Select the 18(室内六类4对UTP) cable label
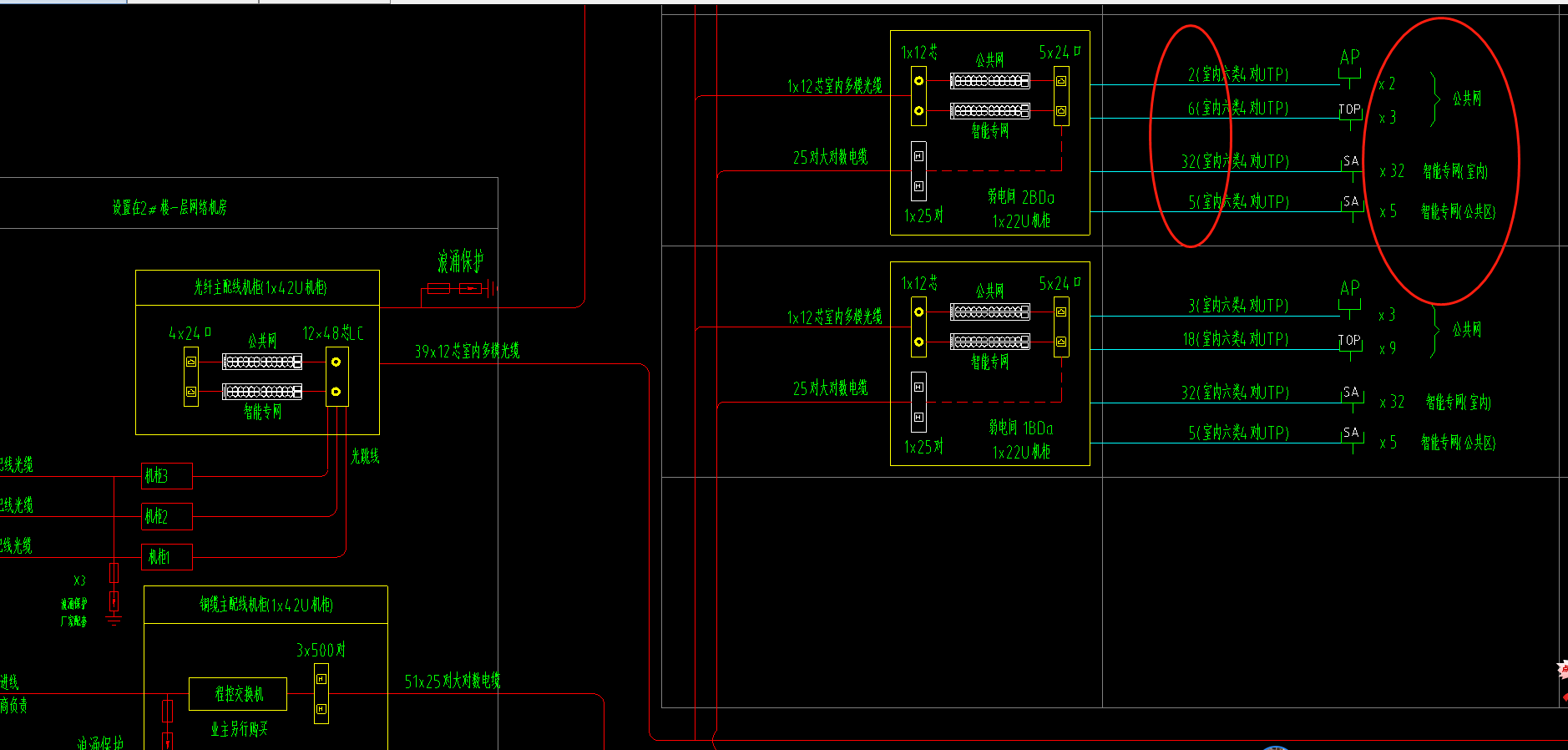 tap(1236, 339)
